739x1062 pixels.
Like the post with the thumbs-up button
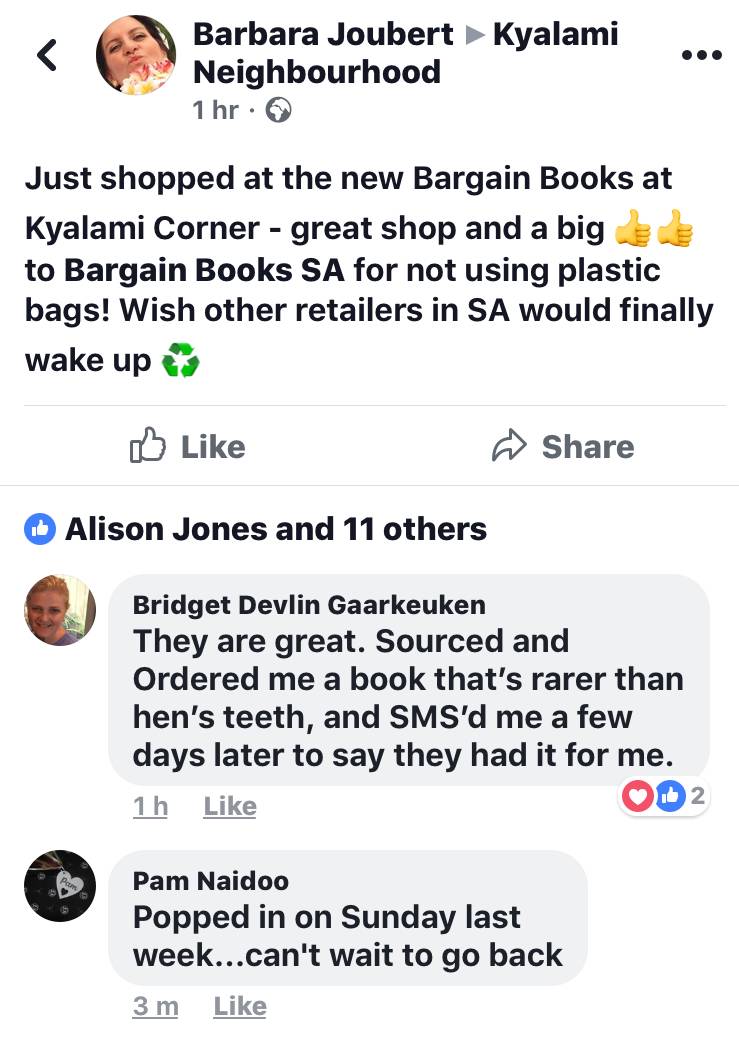point(188,446)
